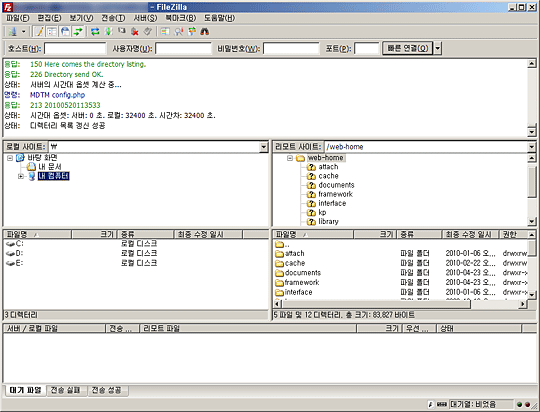Select attach folder in remote tree
This screenshot has width=540, height=412.
pos(328,167)
